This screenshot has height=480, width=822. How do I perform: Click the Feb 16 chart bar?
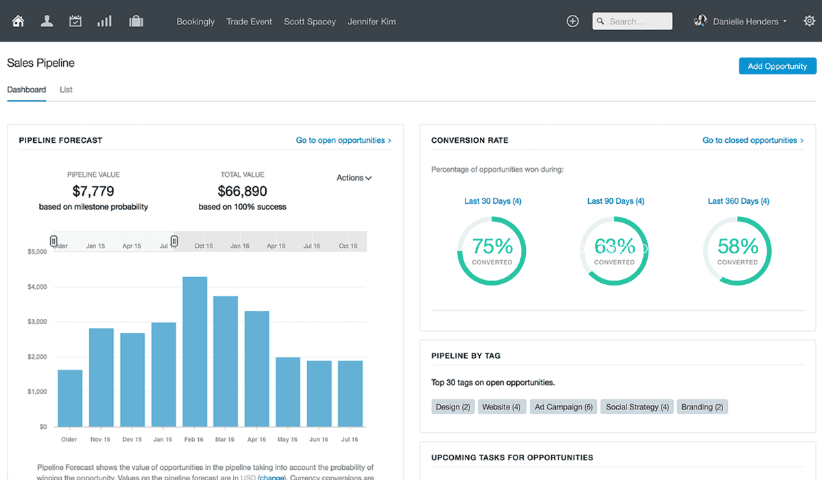click(195, 352)
